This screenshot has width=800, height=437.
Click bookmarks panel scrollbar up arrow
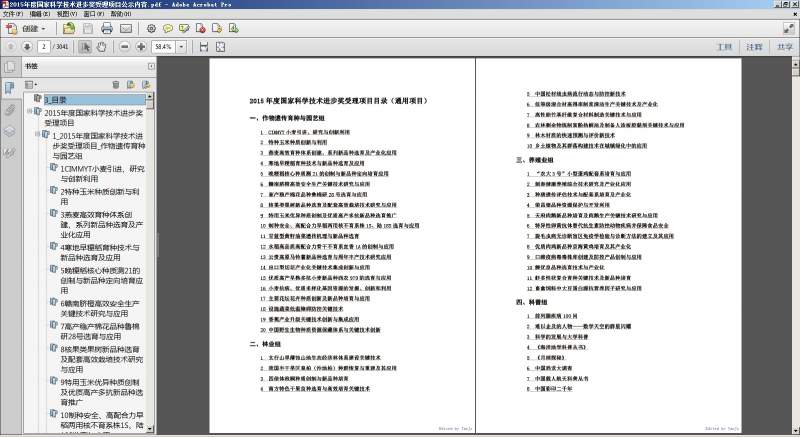coord(150,96)
